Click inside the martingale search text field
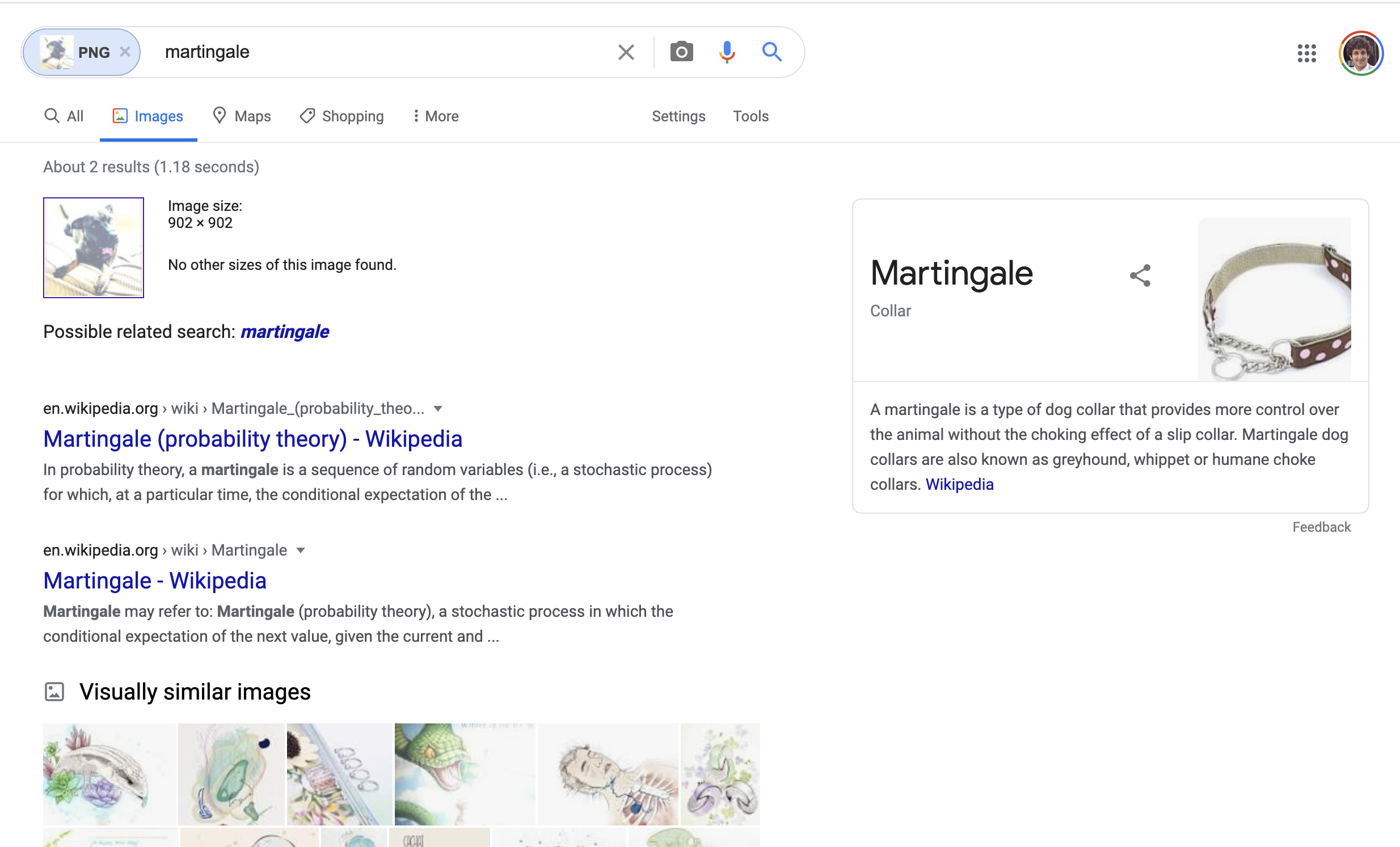The height and width of the screenshot is (847, 1400). pyautogui.click(x=375, y=52)
